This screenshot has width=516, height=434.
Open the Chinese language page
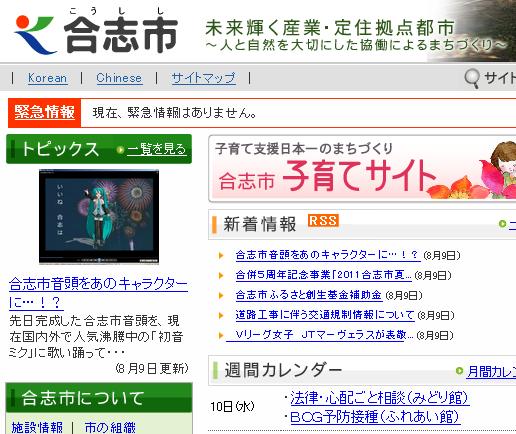(x=119, y=78)
